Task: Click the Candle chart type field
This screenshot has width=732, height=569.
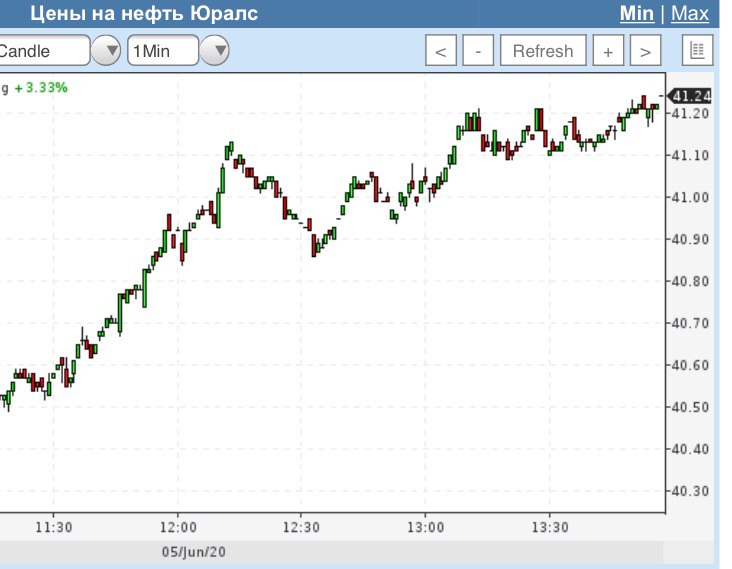Action: pos(44,50)
